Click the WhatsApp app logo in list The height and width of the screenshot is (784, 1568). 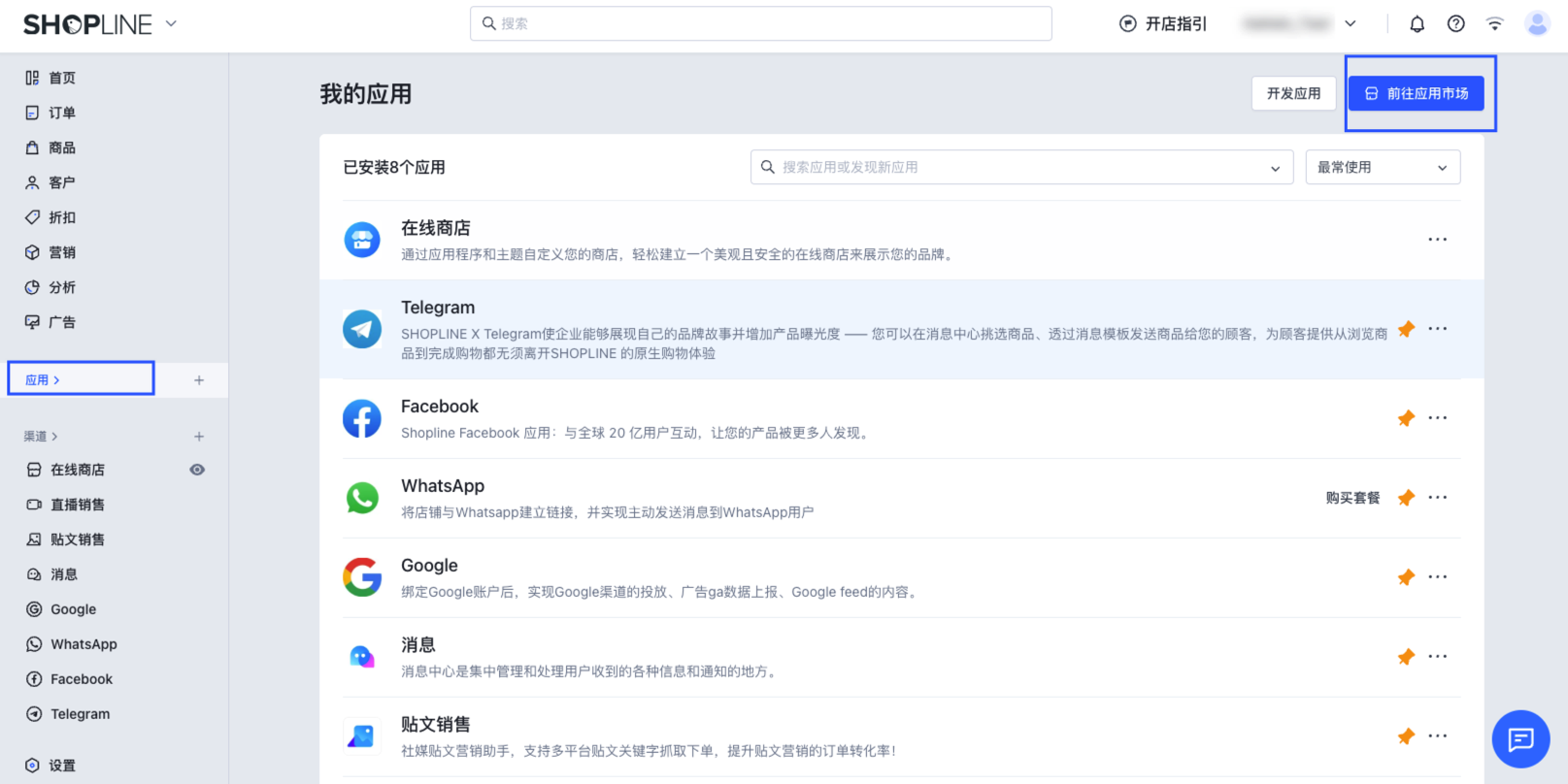(x=362, y=498)
